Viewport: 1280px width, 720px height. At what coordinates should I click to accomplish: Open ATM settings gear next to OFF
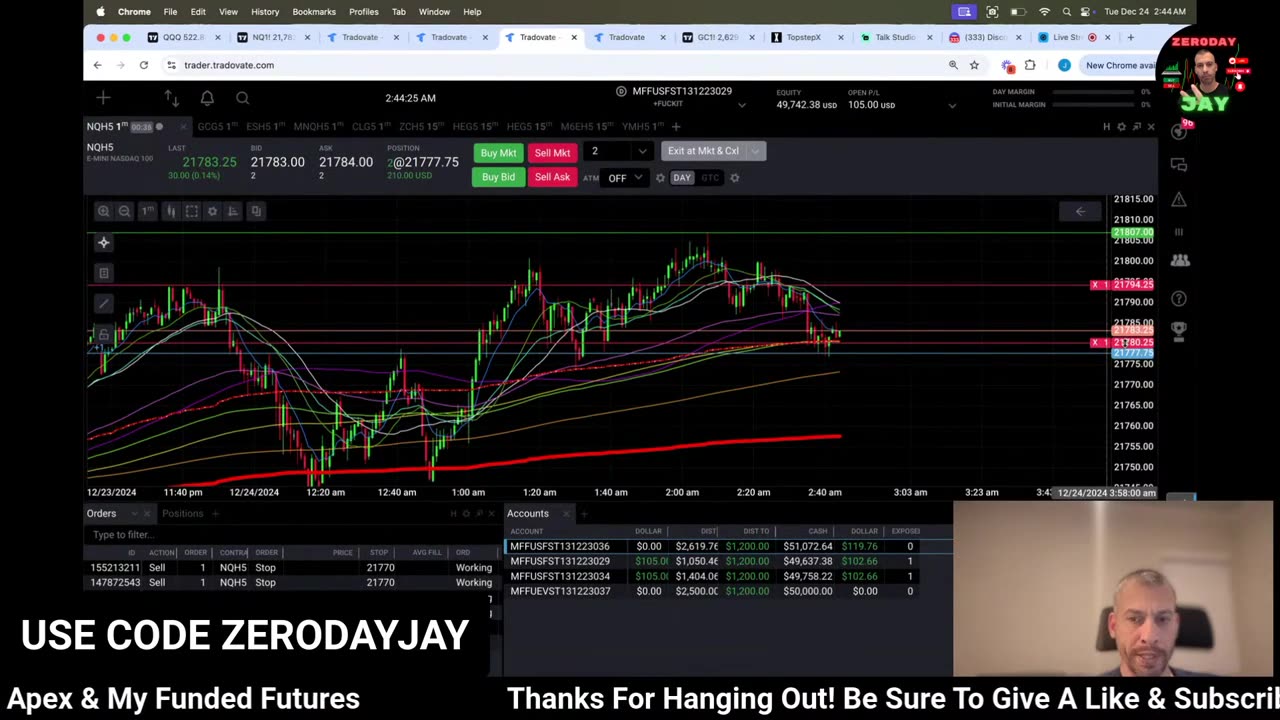point(660,178)
